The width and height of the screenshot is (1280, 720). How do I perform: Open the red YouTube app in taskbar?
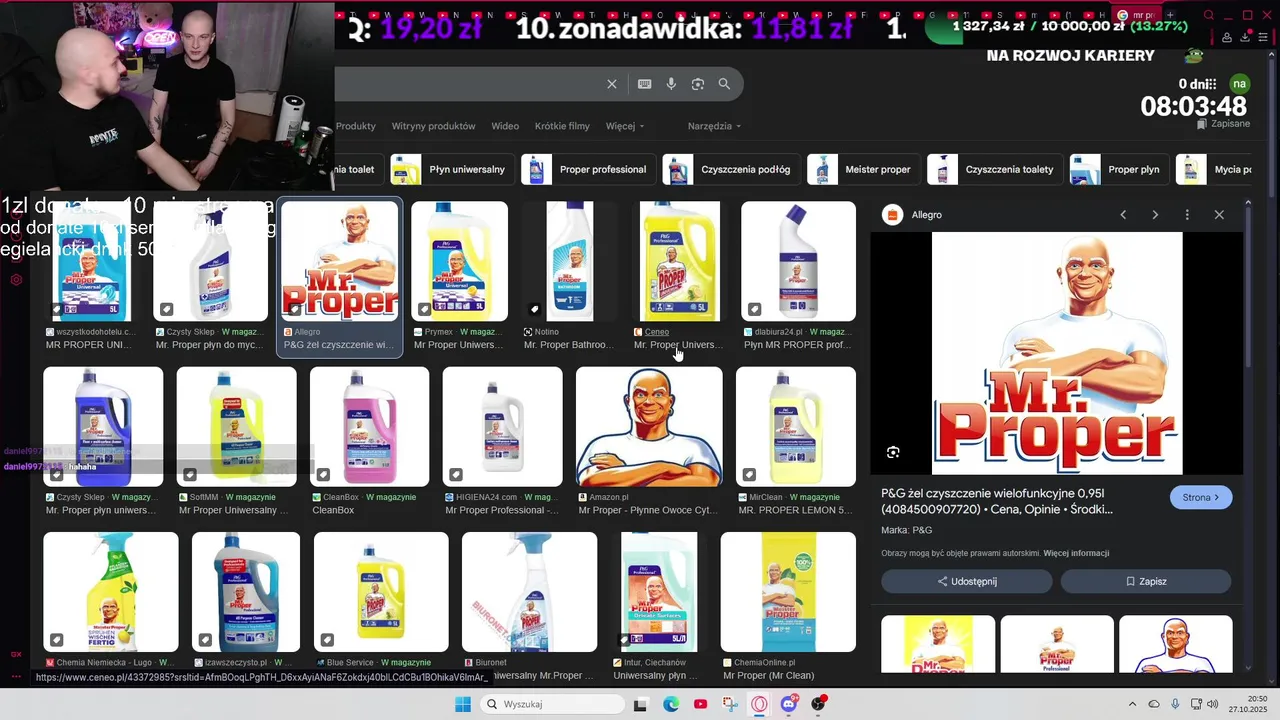(x=700, y=704)
